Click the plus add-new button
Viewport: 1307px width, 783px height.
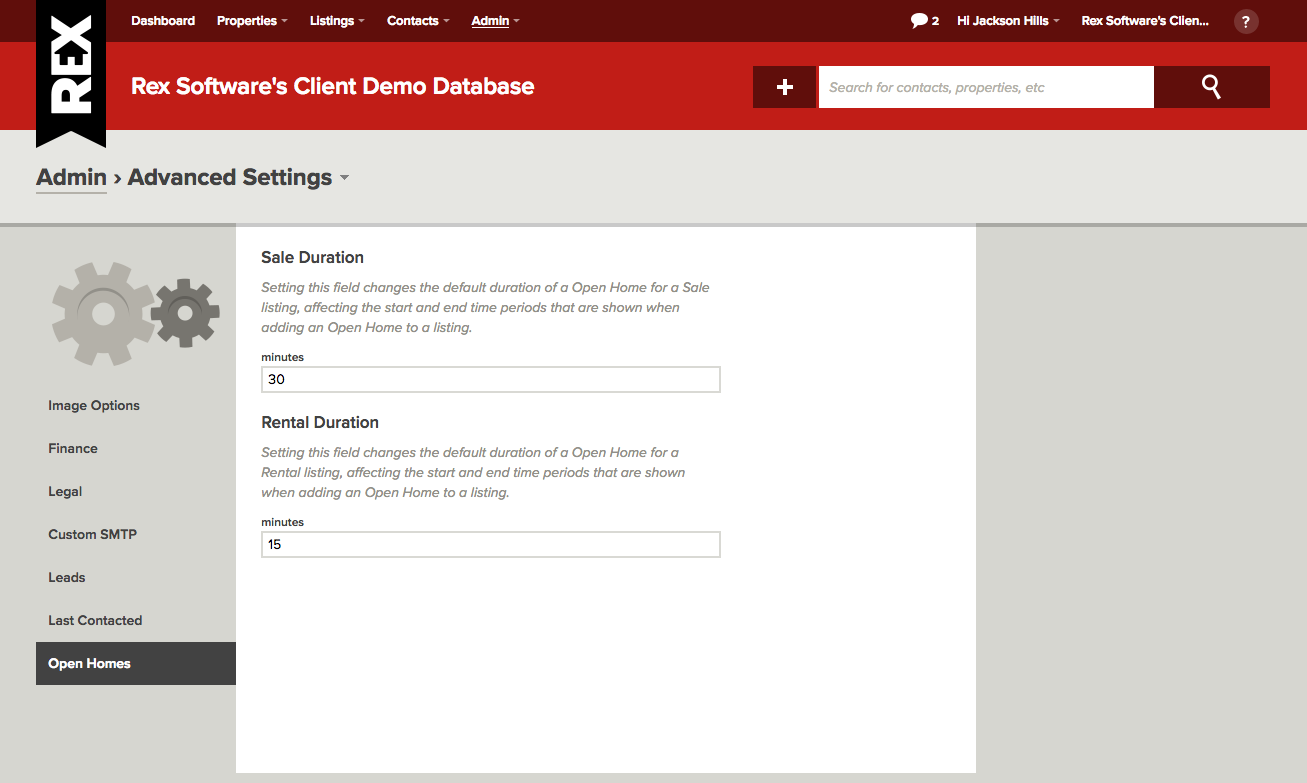[785, 87]
